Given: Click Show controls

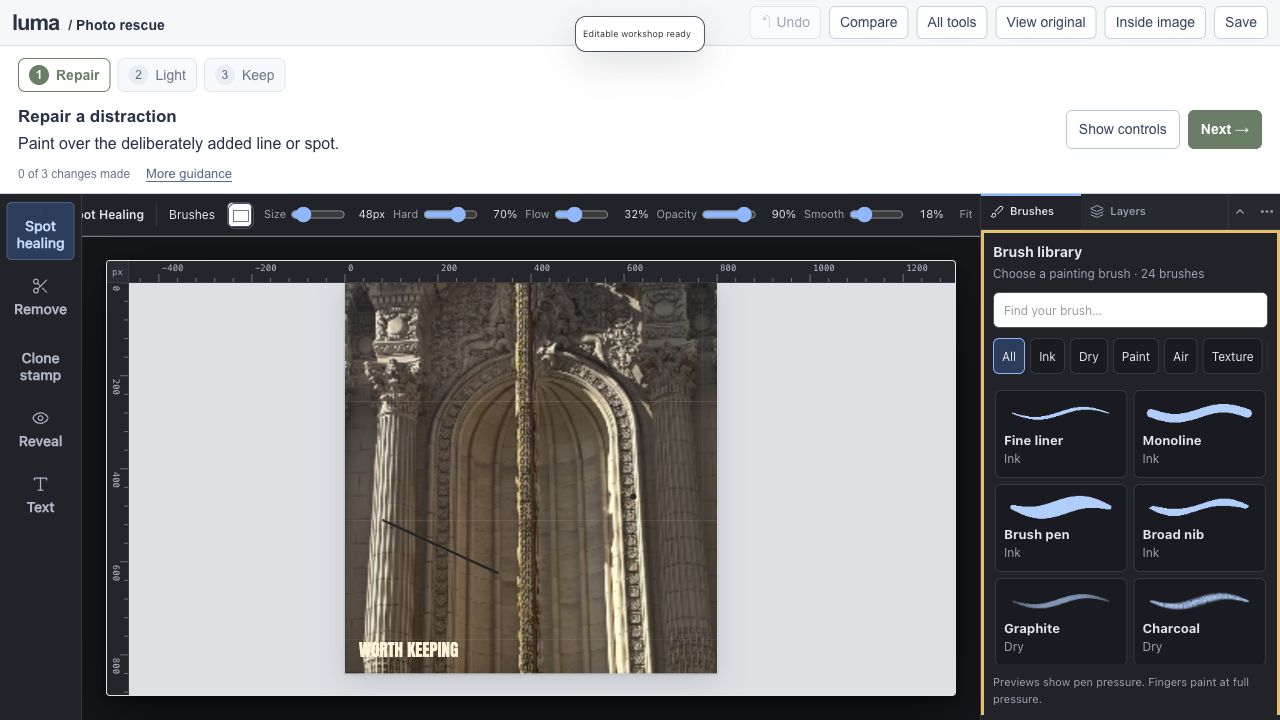Looking at the screenshot, I should click(1122, 129).
